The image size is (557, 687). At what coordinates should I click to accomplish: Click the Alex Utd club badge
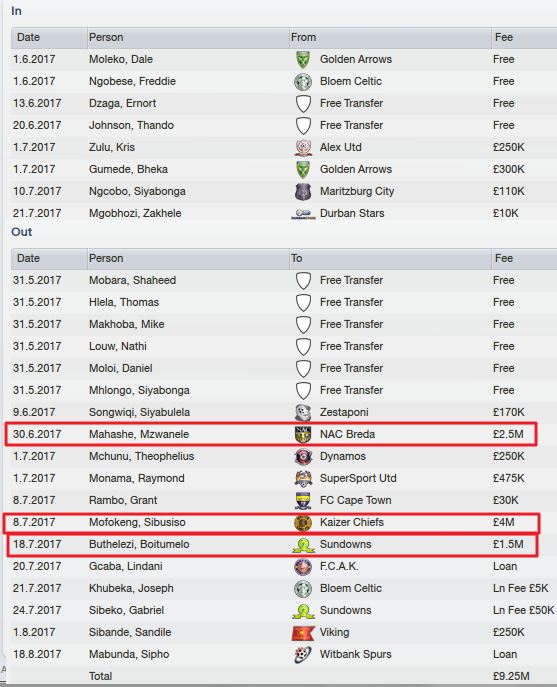[303, 148]
